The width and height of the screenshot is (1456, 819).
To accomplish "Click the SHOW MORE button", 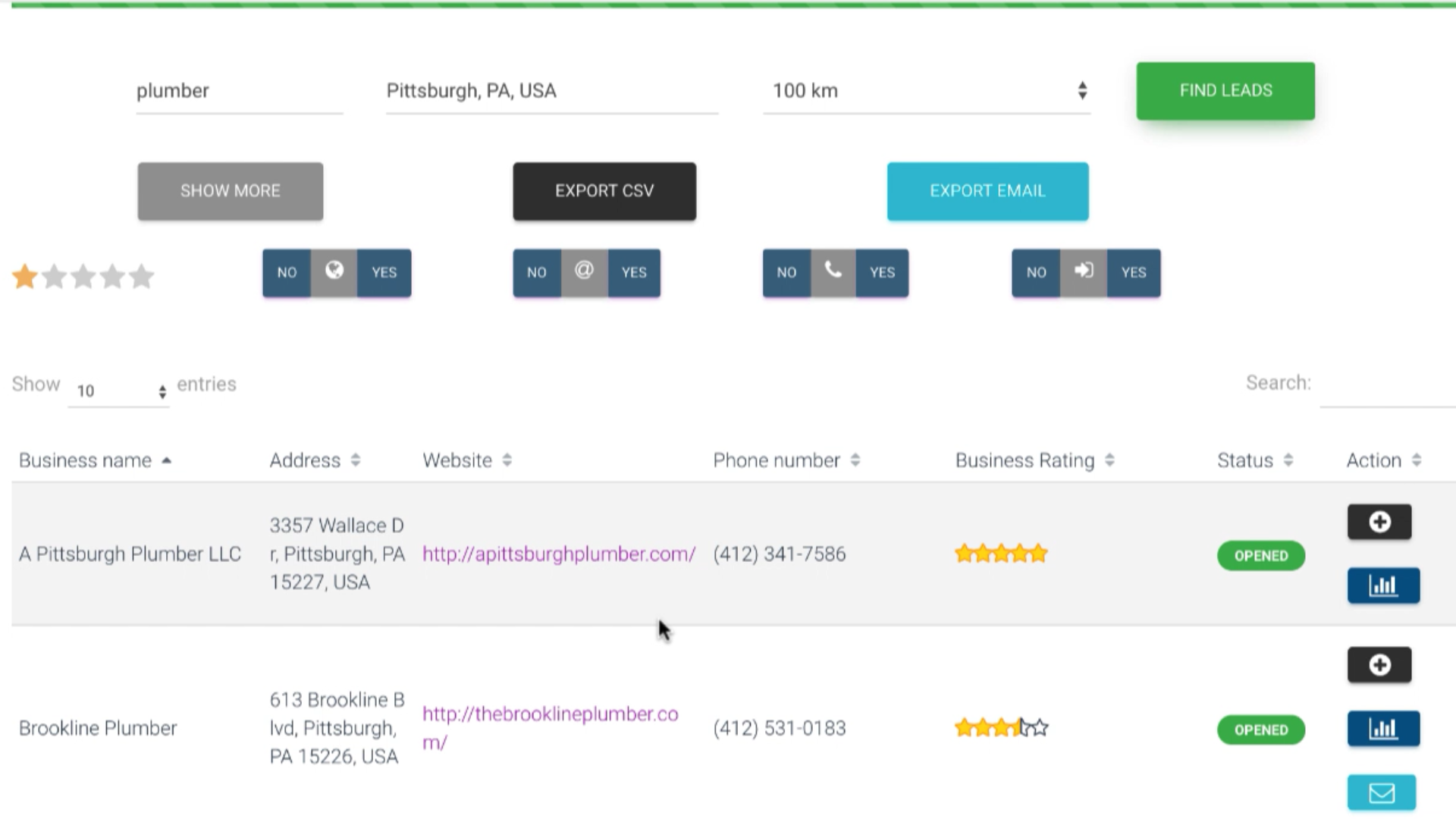I will click(231, 191).
